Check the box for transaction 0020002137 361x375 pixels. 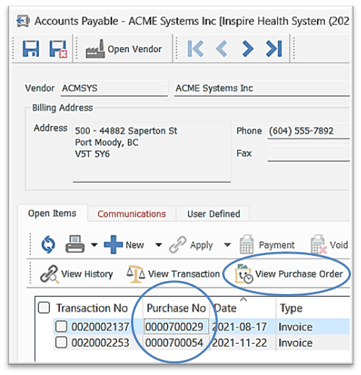click(61, 327)
